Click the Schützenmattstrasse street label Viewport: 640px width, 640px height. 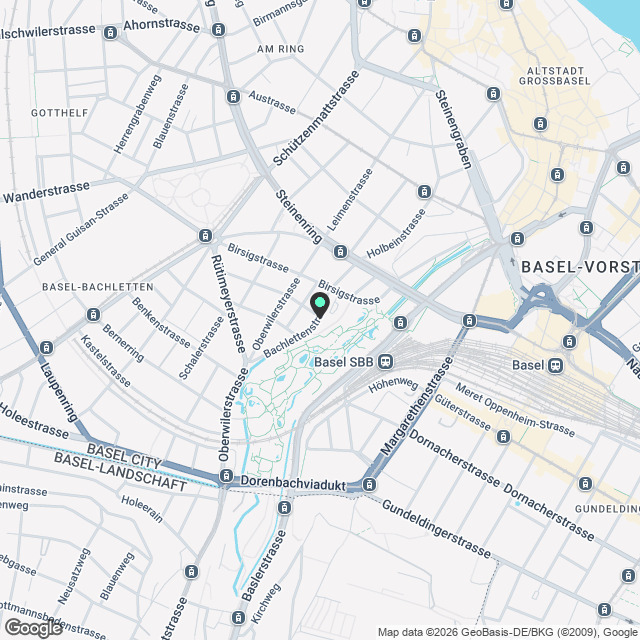tap(316, 118)
